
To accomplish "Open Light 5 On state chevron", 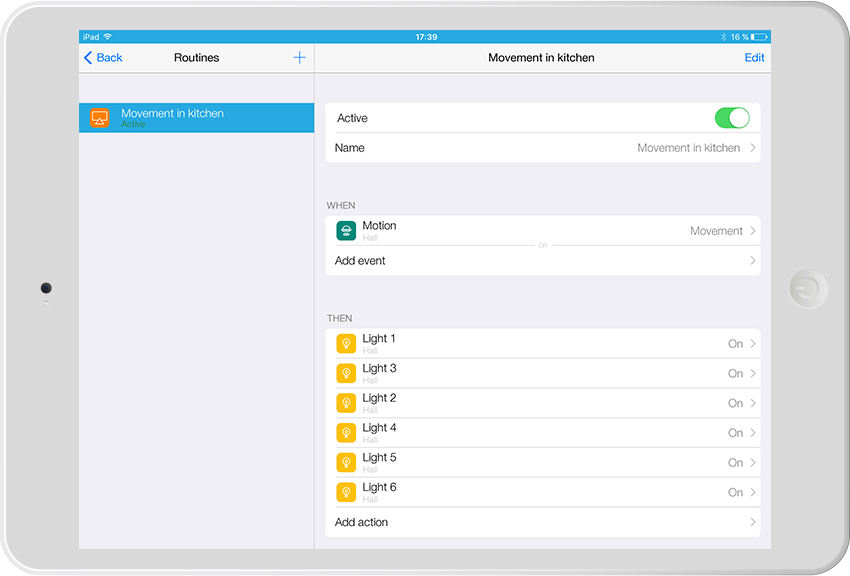I will click(752, 463).
